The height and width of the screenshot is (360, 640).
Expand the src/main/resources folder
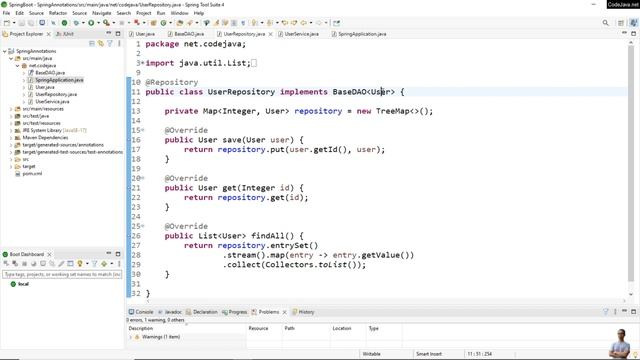[x=11, y=109]
